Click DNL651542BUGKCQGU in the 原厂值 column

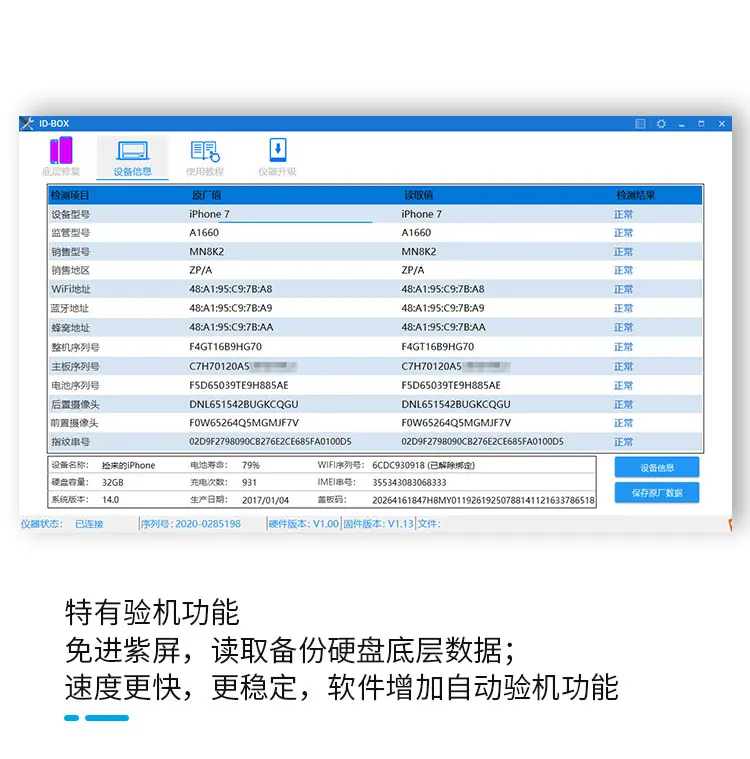click(x=244, y=404)
